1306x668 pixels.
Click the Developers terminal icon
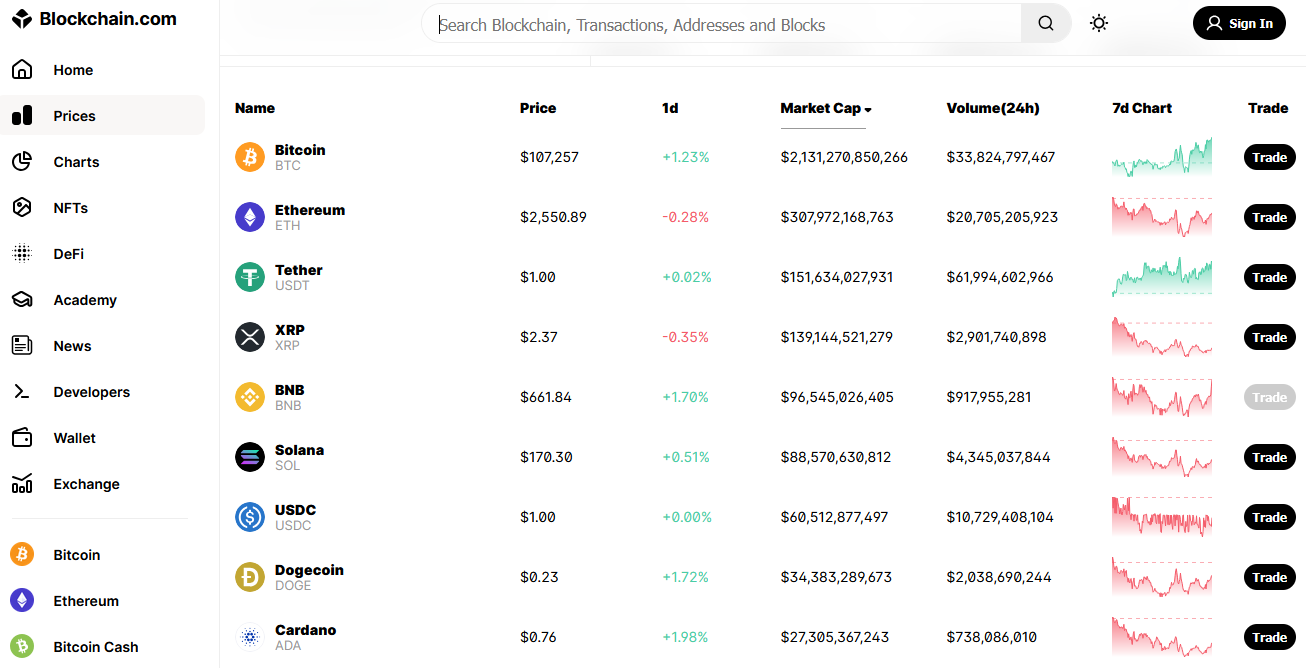tap(22, 392)
